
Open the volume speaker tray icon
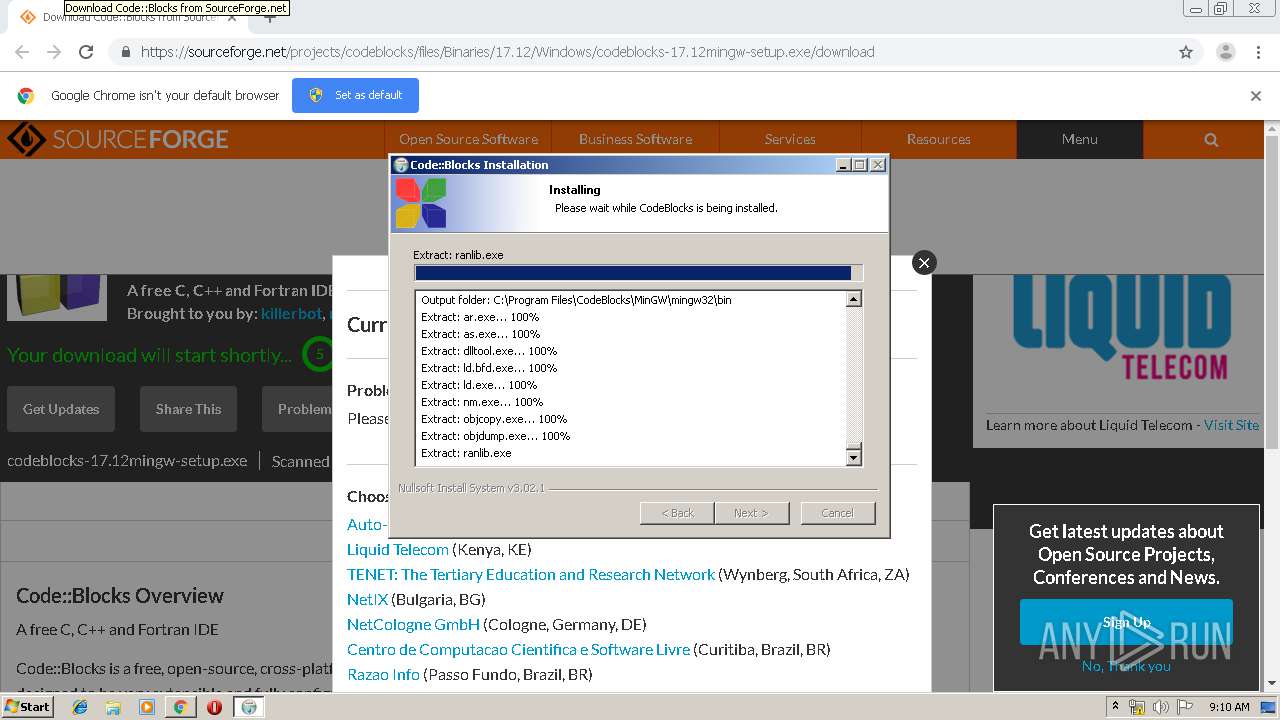click(x=1162, y=707)
